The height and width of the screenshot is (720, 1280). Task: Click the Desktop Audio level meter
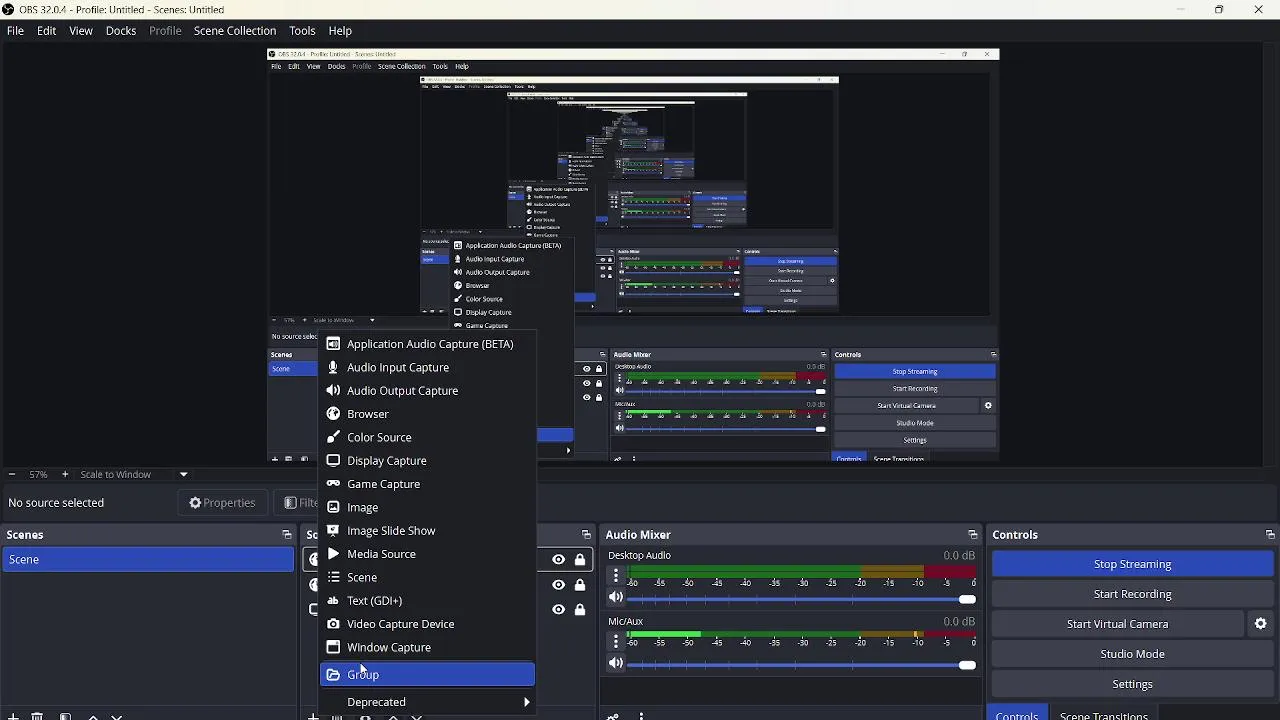pyautogui.click(x=802, y=571)
